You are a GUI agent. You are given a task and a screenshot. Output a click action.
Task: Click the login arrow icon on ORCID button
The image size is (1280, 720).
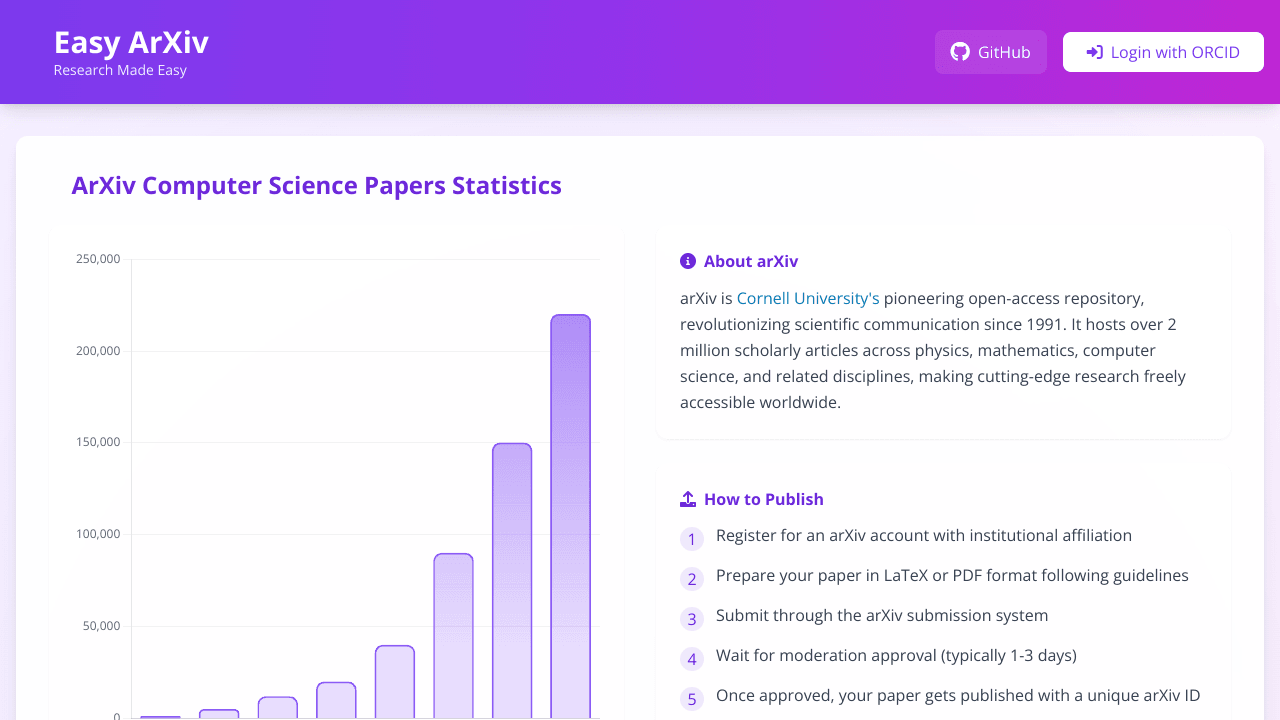1094,51
